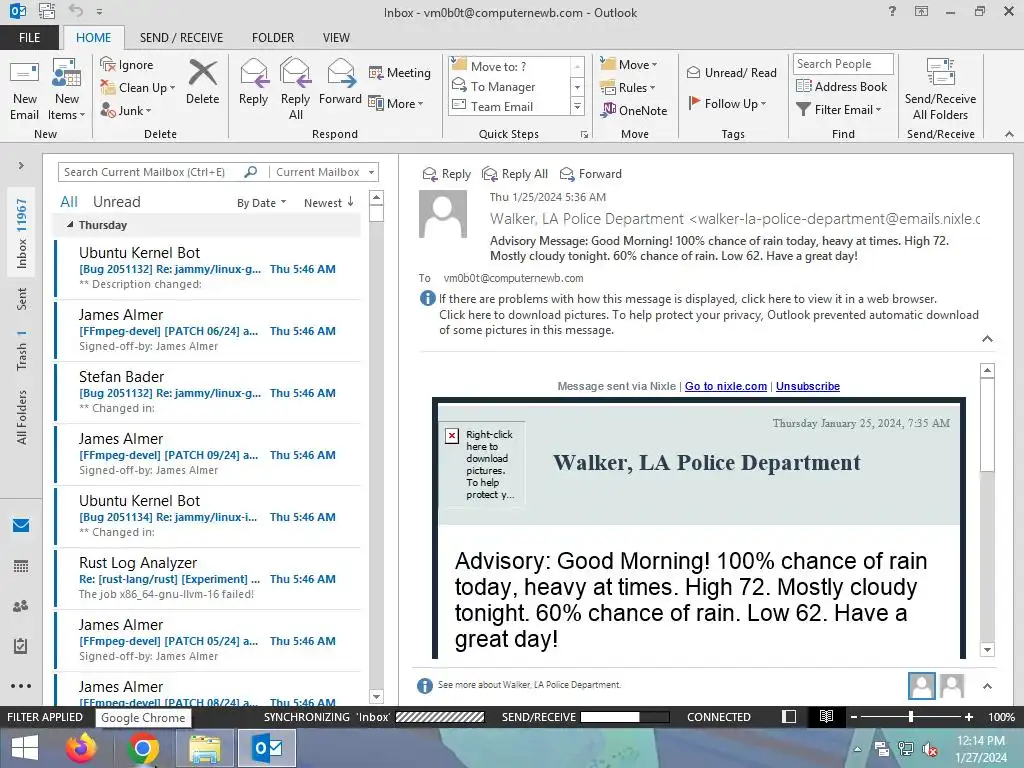Viewport: 1024px width, 768px height.
Task: Click Reply All in reading pane
Action: point(515,174)
